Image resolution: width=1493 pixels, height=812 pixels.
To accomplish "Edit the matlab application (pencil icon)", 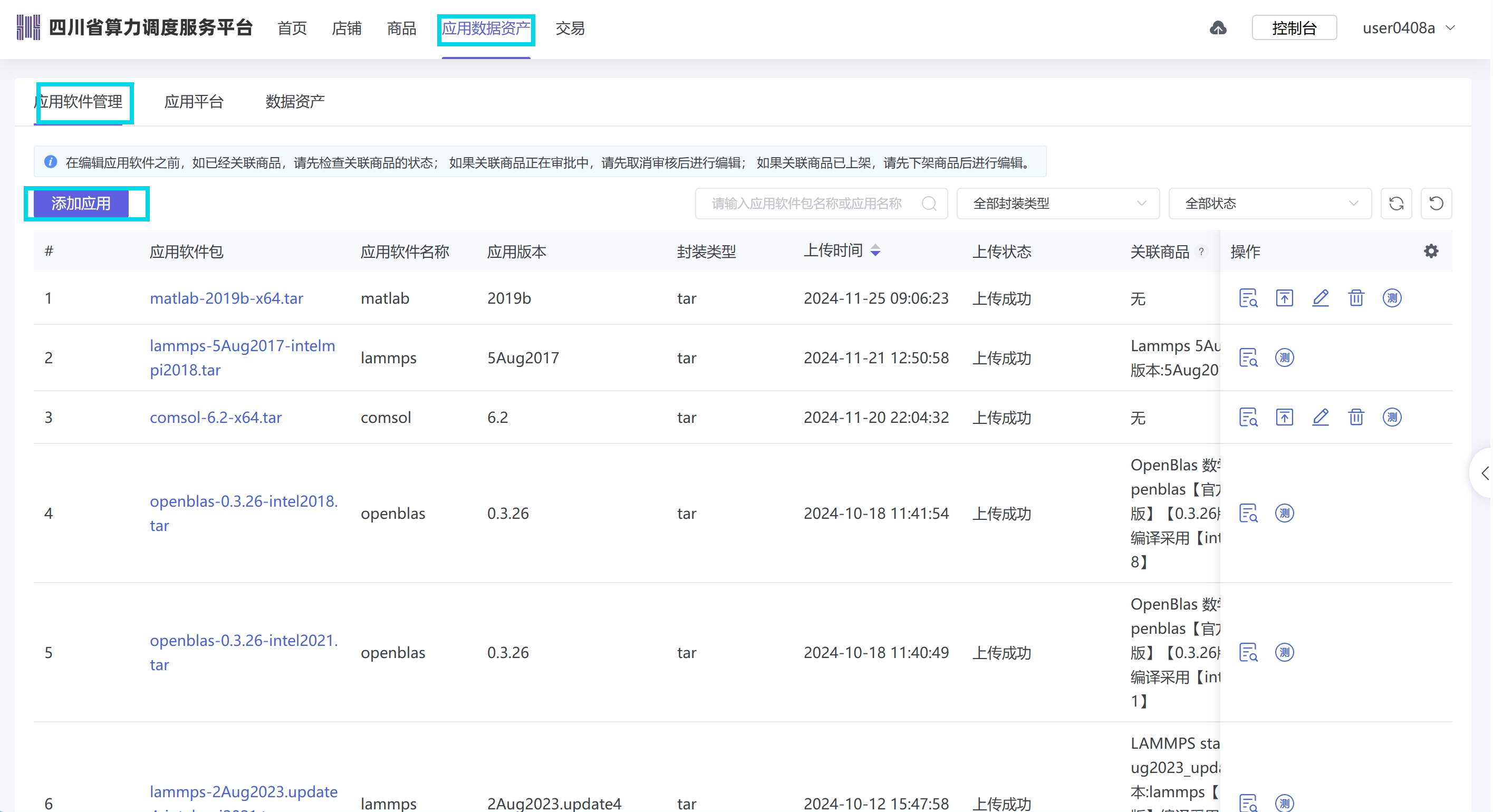I will pos(1321,298).
